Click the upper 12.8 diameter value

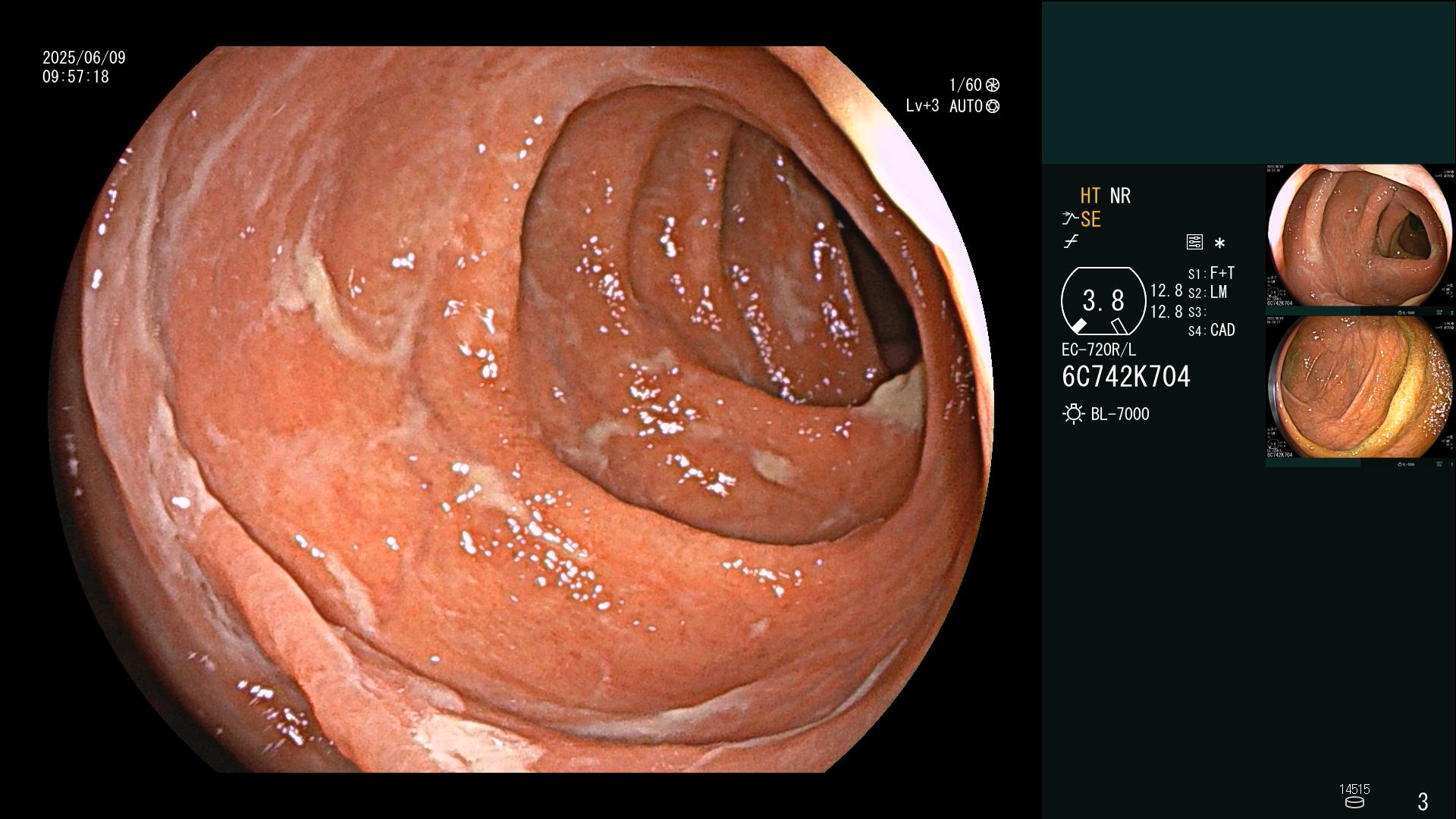pyautogui.click(x=1166, y=290)
